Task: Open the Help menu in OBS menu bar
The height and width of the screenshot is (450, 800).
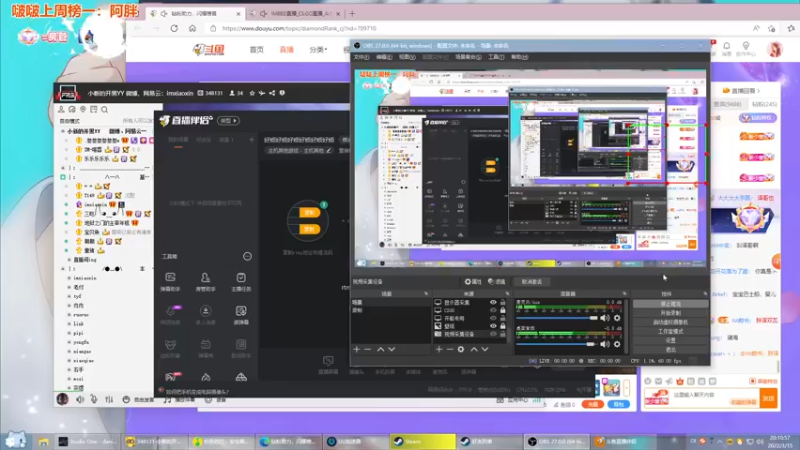Action: point(519,57)
